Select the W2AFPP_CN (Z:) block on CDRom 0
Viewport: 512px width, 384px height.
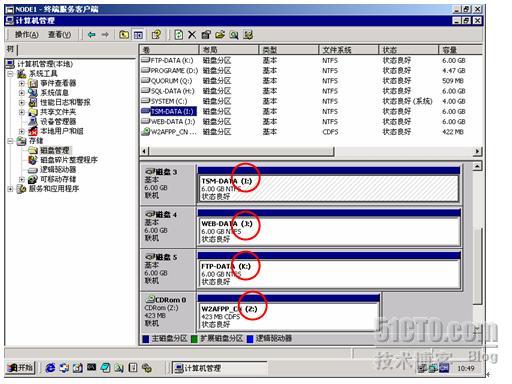click(x=289, y=312)
